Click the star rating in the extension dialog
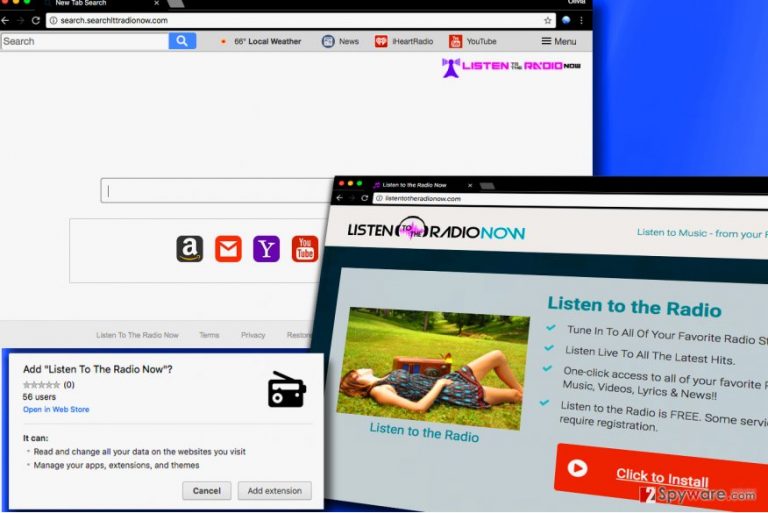The height and width of the screenshot is (513, 768). [42, 385]
